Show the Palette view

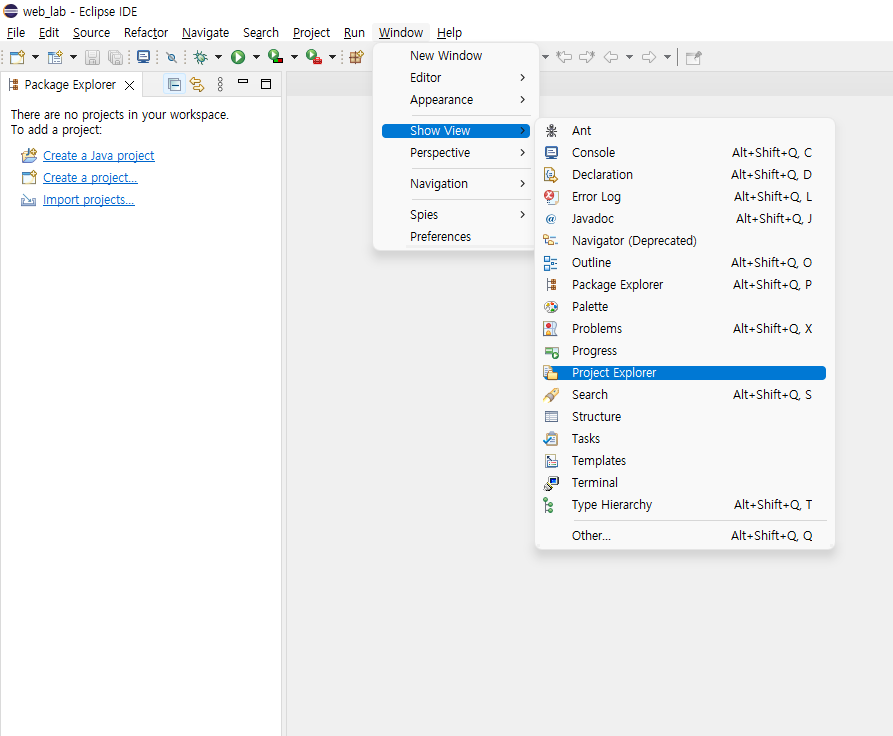click(x=685, y=306)
